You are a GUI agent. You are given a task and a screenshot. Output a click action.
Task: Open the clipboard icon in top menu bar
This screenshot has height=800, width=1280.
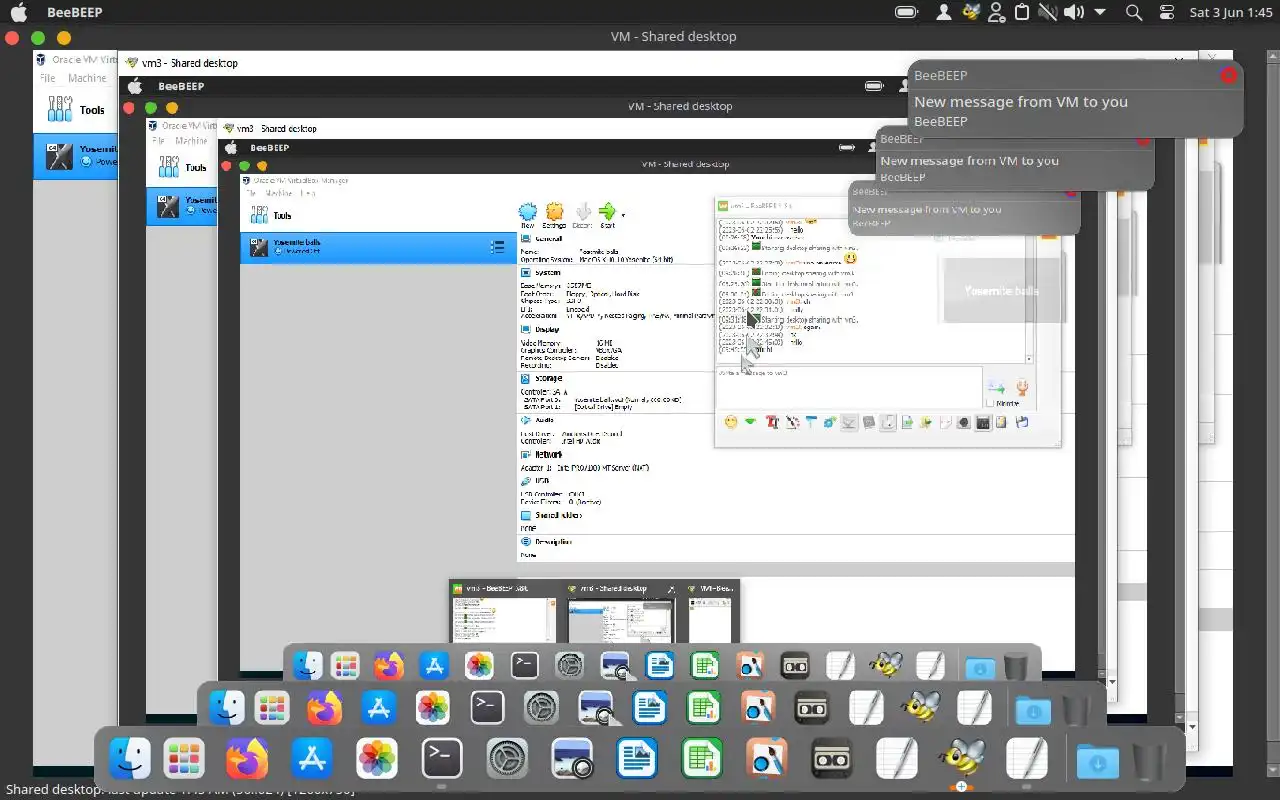[1022, 12]
